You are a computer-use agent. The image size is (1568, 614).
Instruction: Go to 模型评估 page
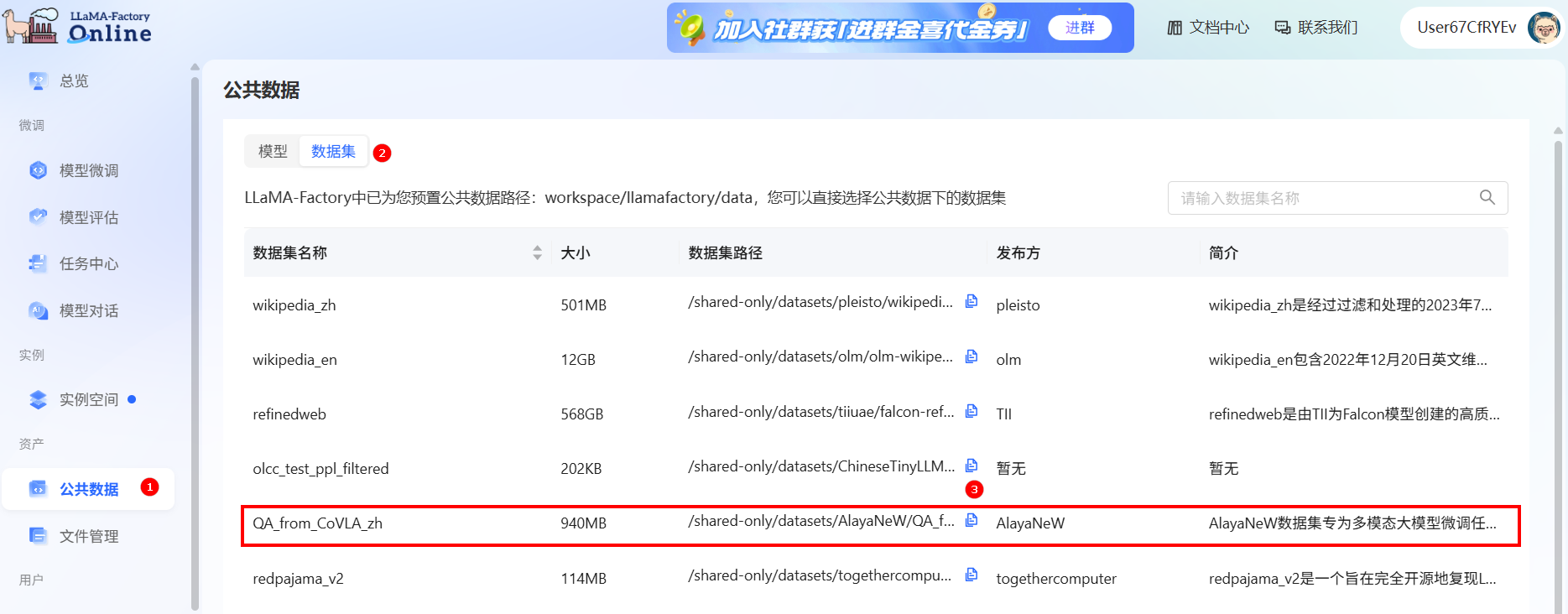coord(88,217)
